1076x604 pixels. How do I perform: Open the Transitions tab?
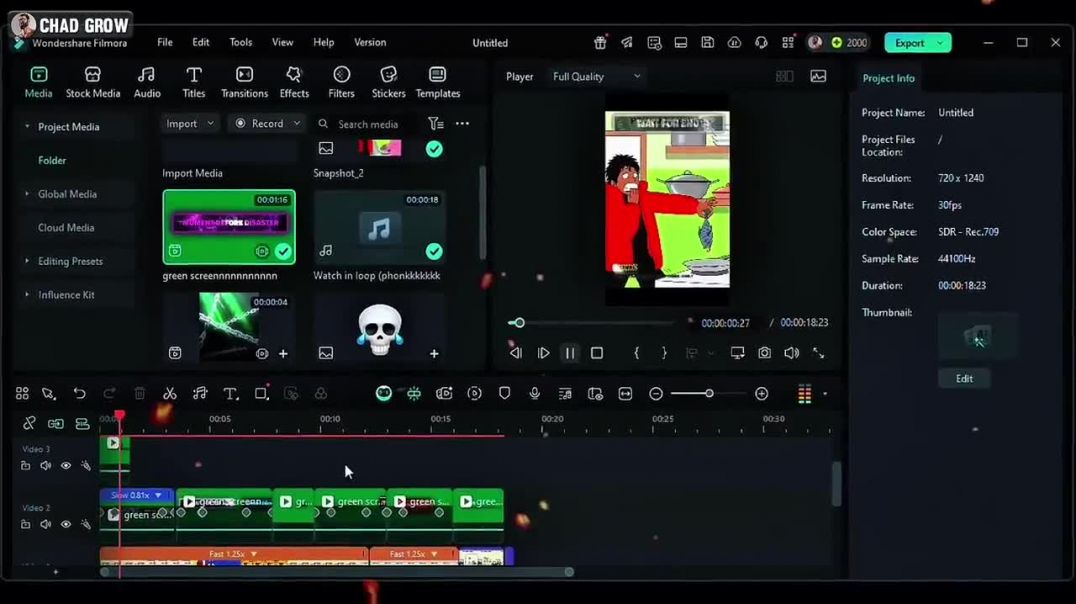tap(244, 82)
